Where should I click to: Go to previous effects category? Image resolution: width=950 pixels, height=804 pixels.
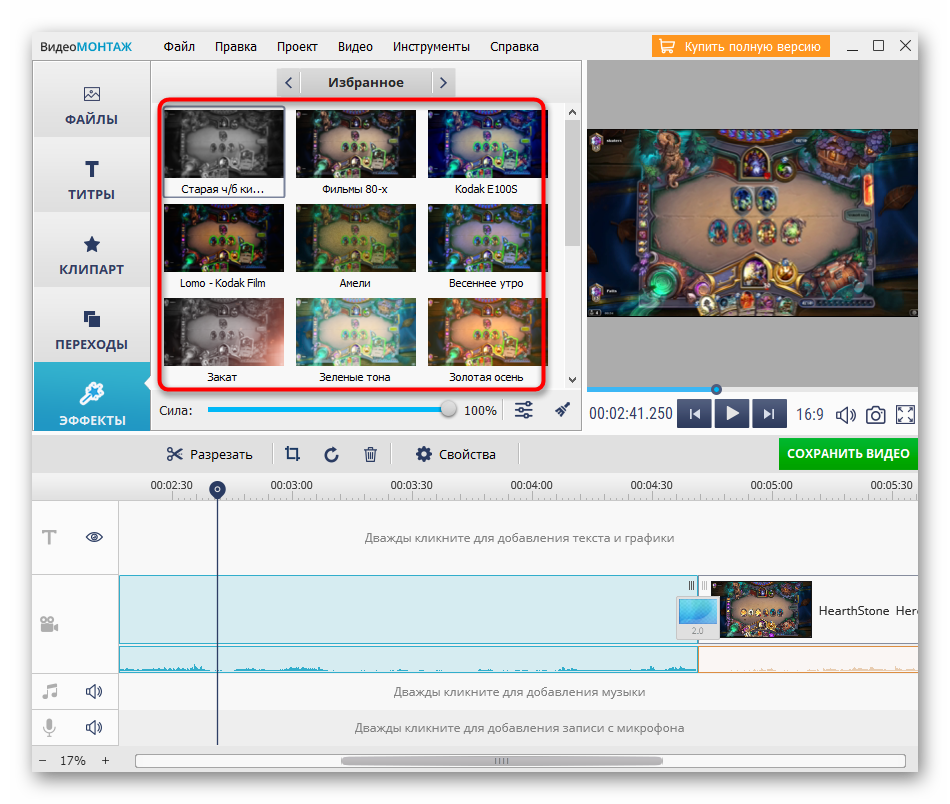pos(288,83)
